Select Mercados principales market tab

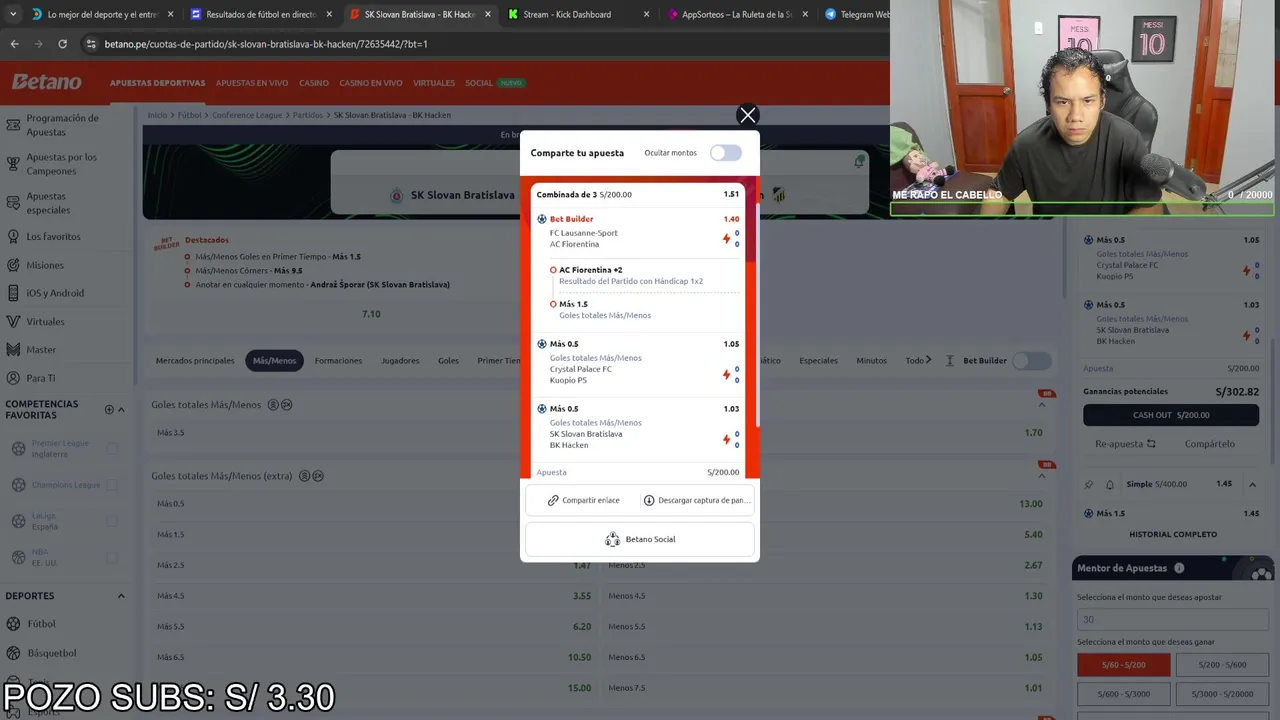(195, 361)
